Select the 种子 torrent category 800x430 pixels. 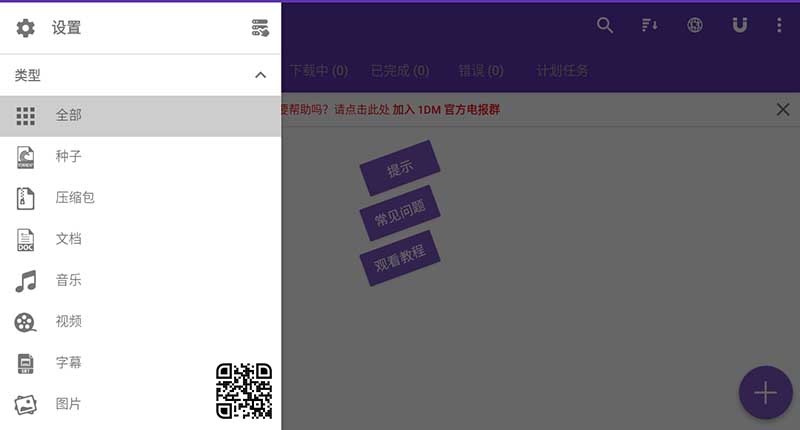tap(68, 156)
